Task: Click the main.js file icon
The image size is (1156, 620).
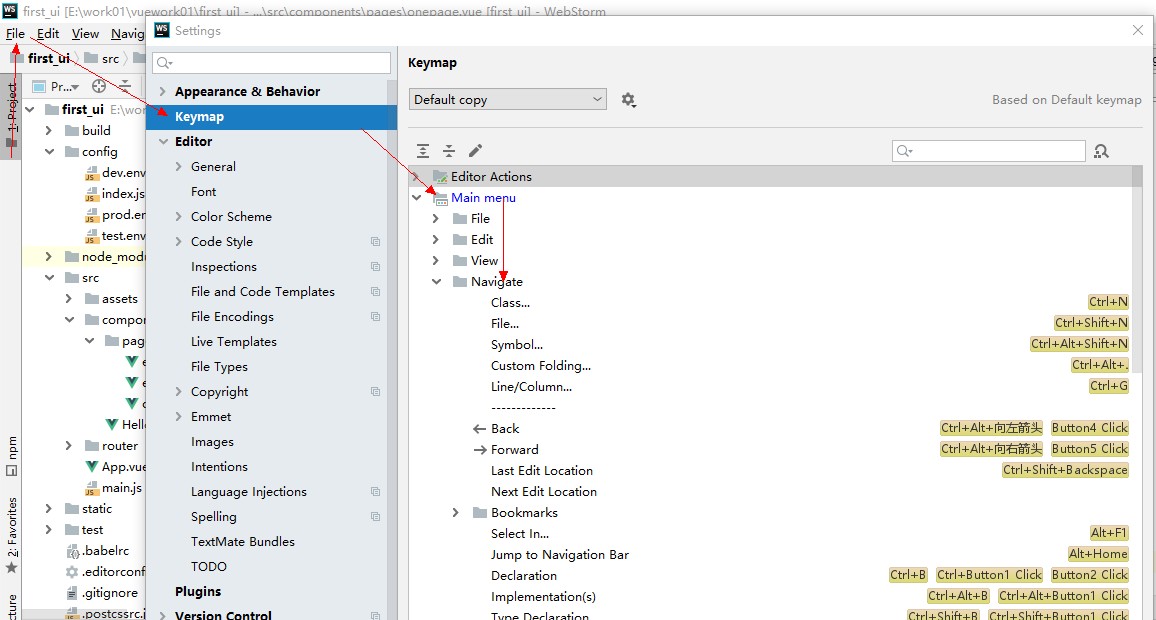Action: [91, 488]
